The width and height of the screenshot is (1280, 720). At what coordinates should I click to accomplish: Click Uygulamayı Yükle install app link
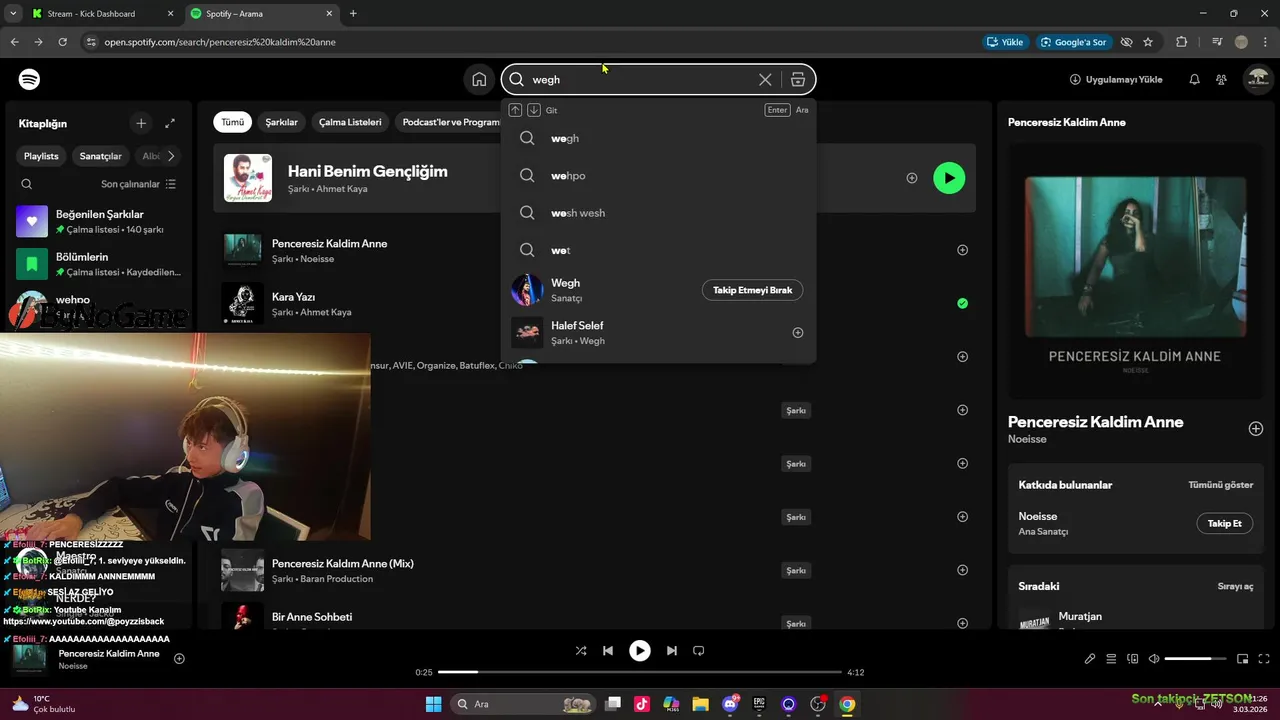click(x=1116, y=79)
